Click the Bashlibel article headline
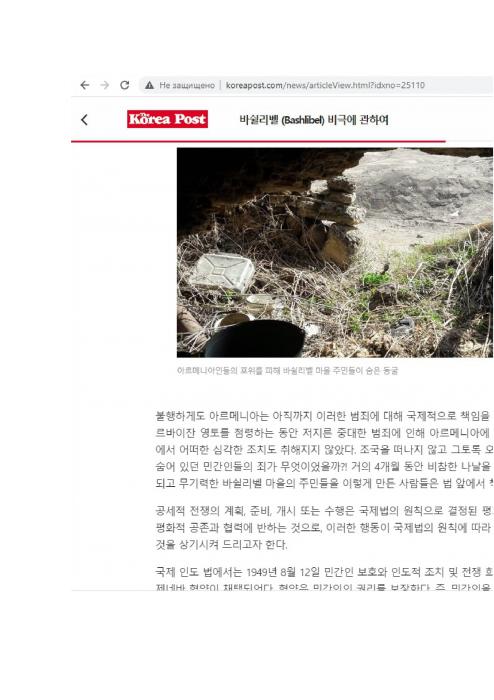The width and height of the screenshot is (494, 700). (314, 120)
